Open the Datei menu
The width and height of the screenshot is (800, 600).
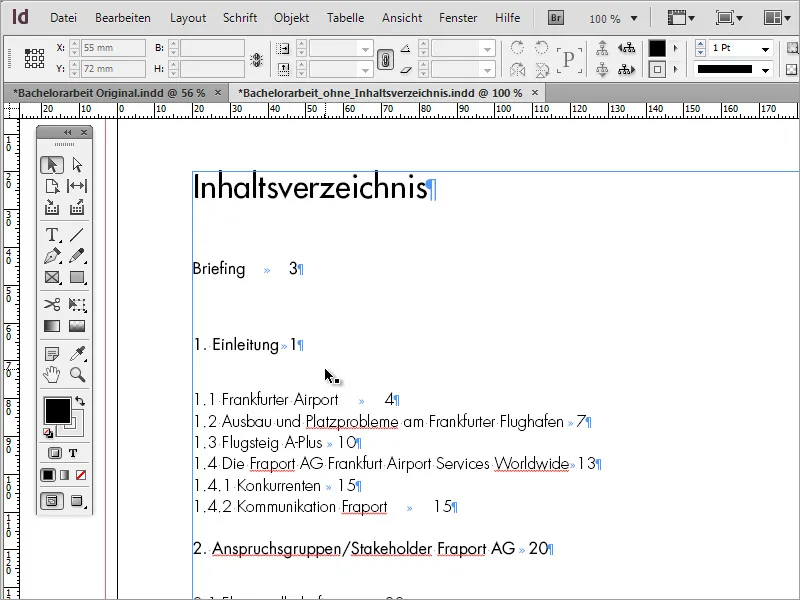tap(63, 18)
